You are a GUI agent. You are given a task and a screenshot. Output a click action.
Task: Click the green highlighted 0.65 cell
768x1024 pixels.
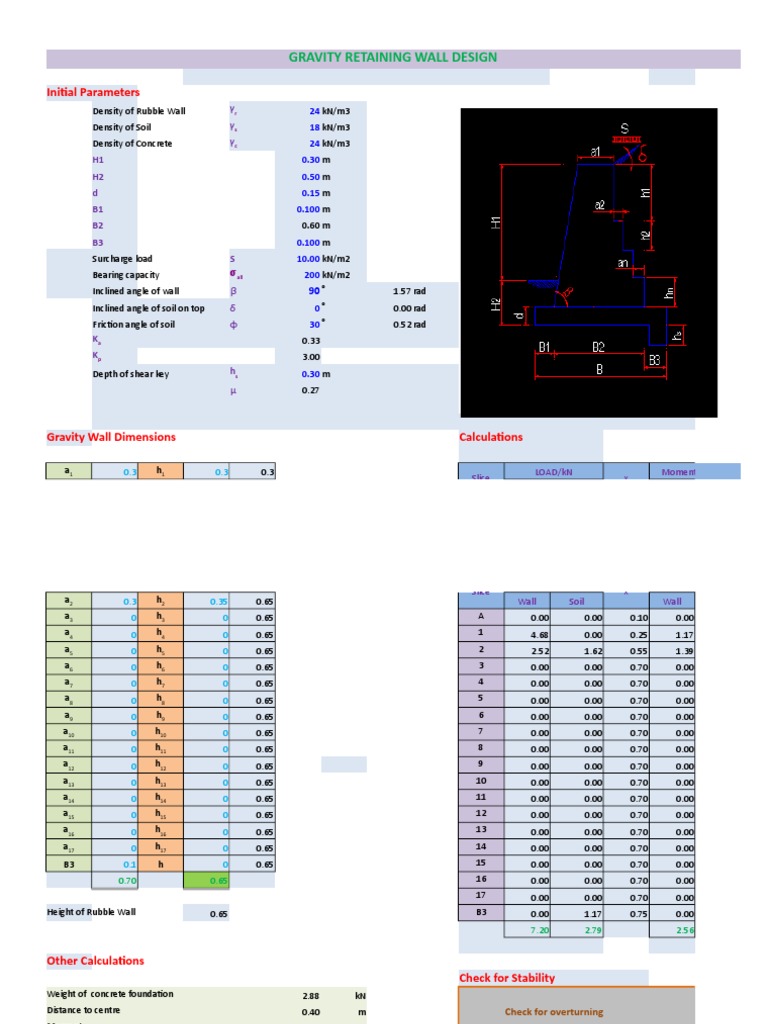[x=206, y=880]
